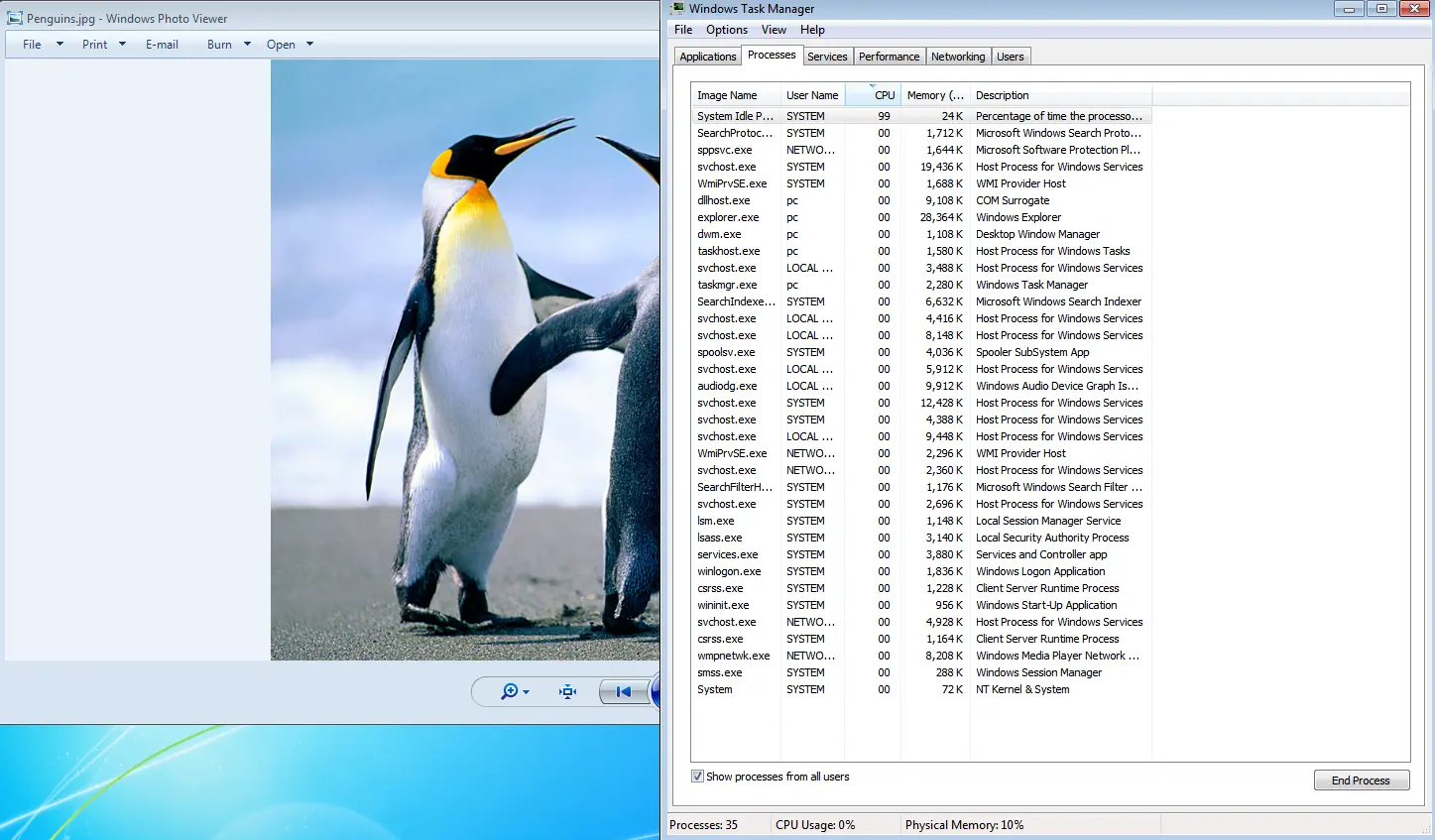This screenshot has width=1435, height=840.
Task: Open the File dropdown in Photo Viewer
Action: coord(43,45)
